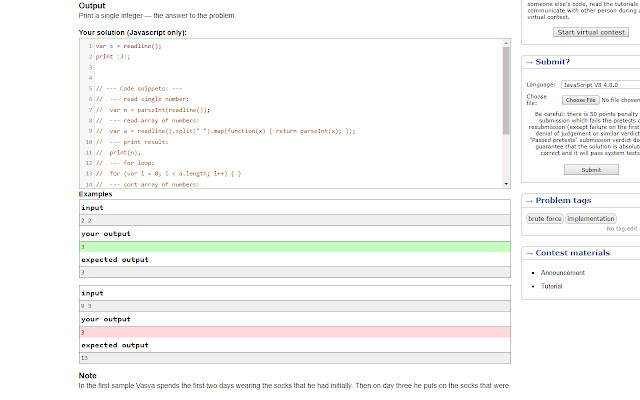The width and height of the screenshot is (640, 400).
Task: Click the Problem tags section header
Action: (x=563, y=200)
